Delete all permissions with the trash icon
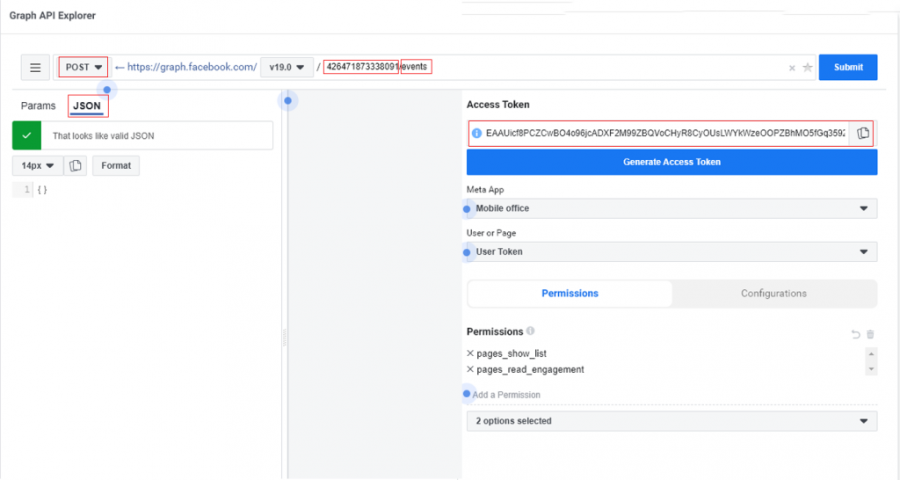 pyautogui.click(x=870, y=334)
